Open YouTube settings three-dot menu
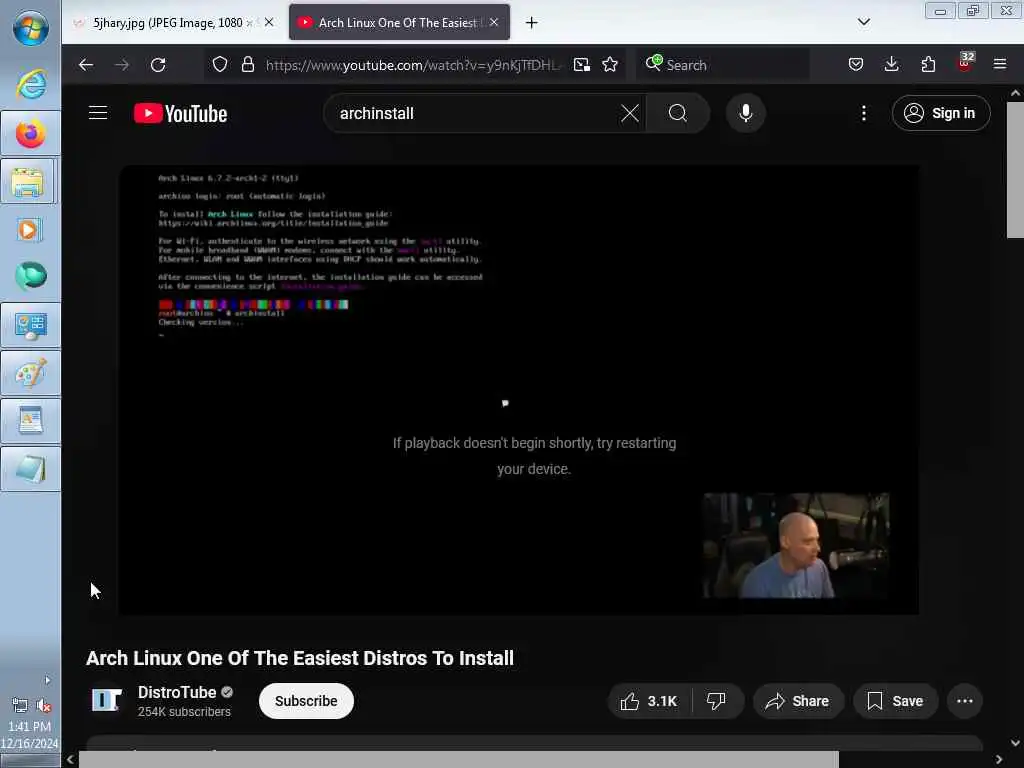The image size is (1024, 768). (863, 113)
